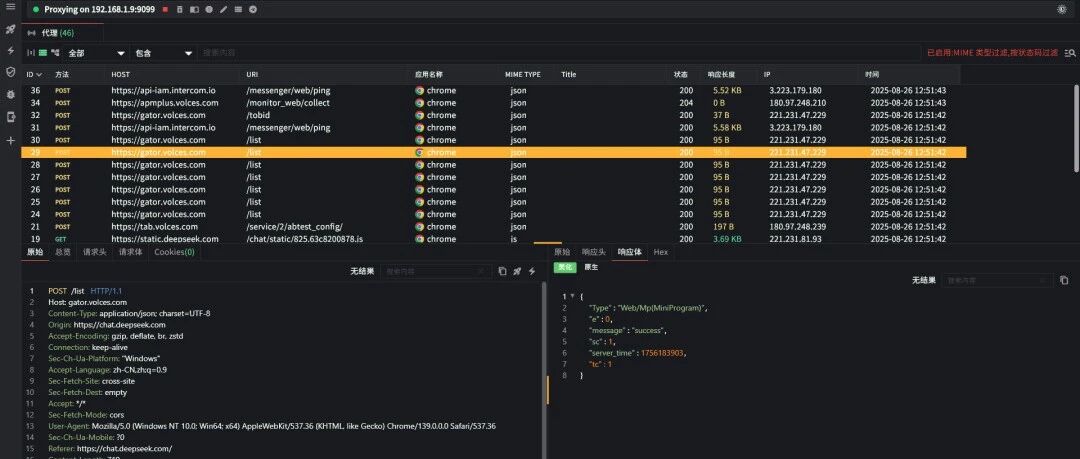This screenshot has height=459, width=1080.
Task: Click the traffic list vertical scrollbar
Action: 1077,128
